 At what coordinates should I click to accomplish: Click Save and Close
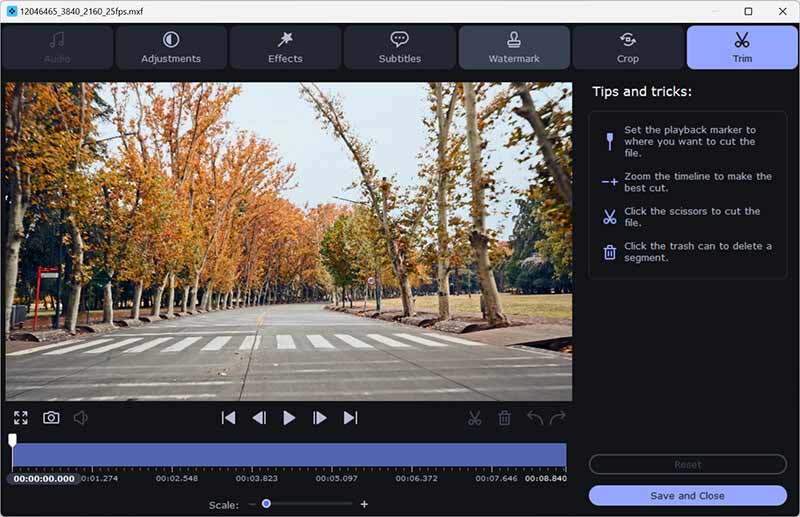pos(688,496)
